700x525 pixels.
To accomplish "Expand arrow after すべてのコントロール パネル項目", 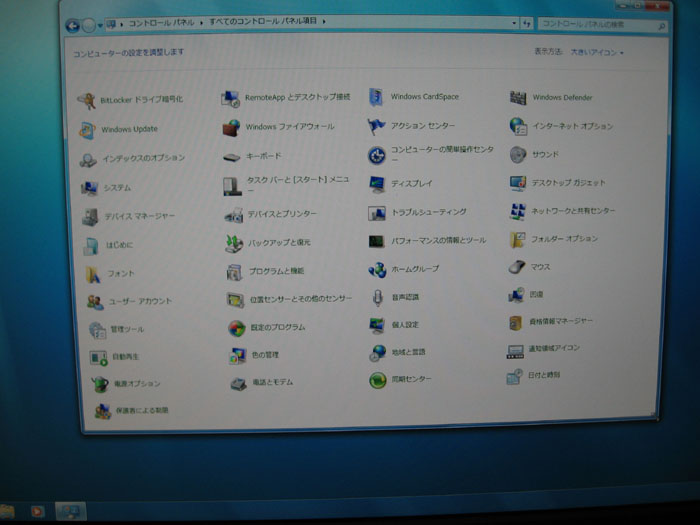I will tap(324, 21).
